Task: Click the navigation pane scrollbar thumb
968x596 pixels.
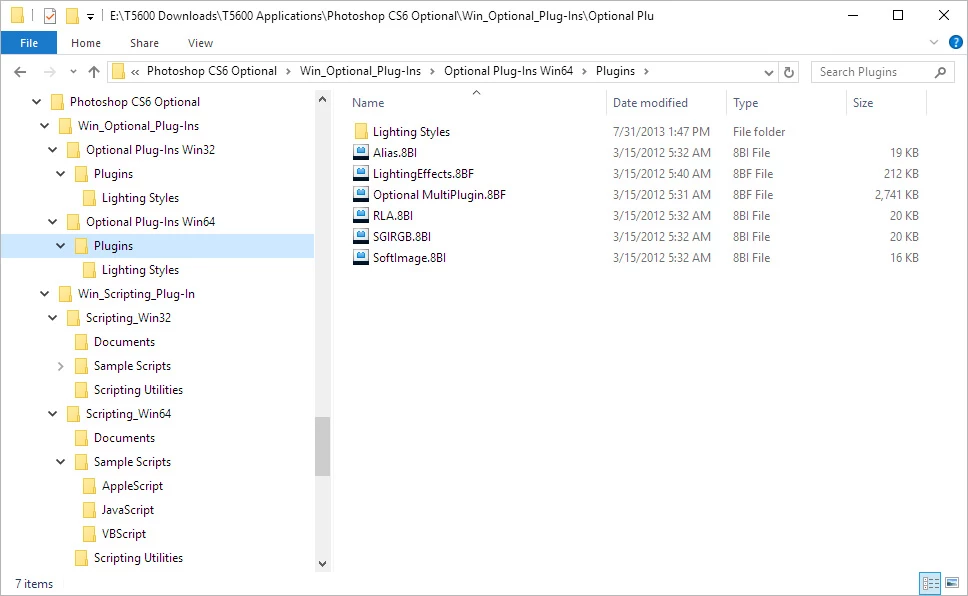Action: [x=322, y=447]
